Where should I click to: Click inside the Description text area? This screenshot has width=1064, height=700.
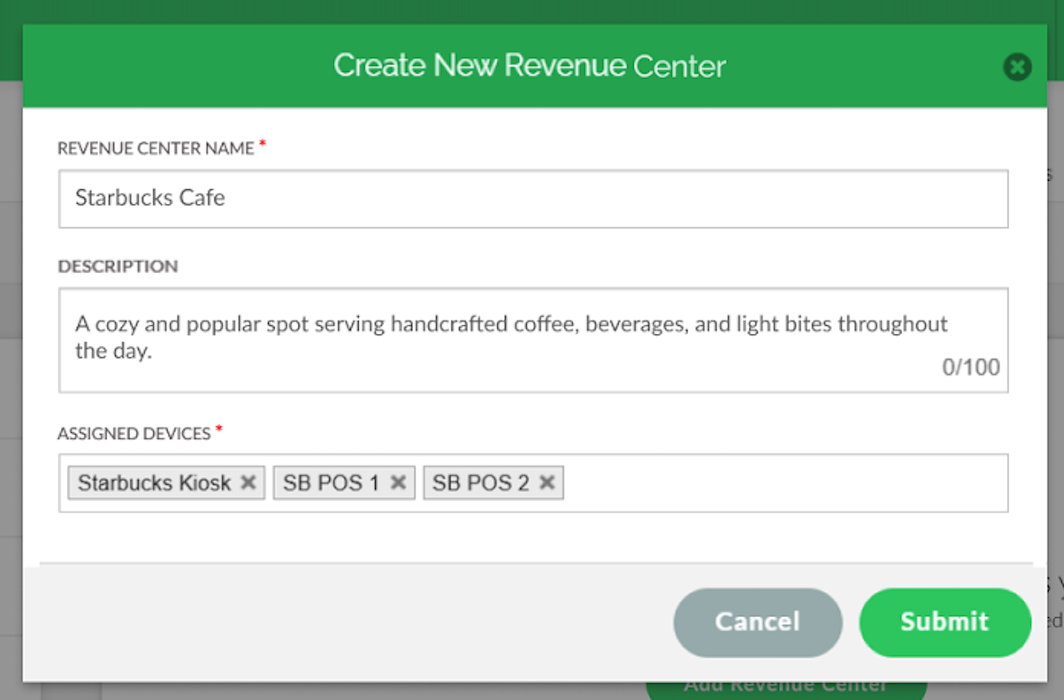pyautogui.click(x=533, y=341)
